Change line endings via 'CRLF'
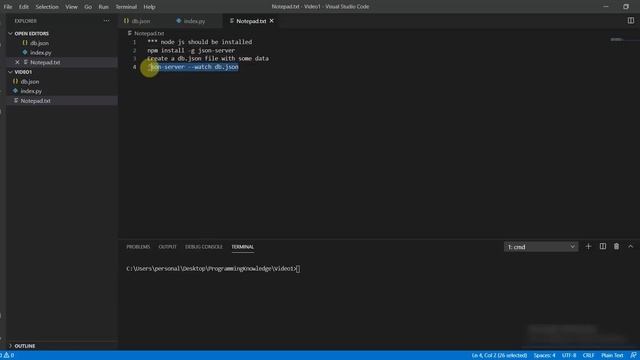Screen dimensions: 640x360 [588, 356]
